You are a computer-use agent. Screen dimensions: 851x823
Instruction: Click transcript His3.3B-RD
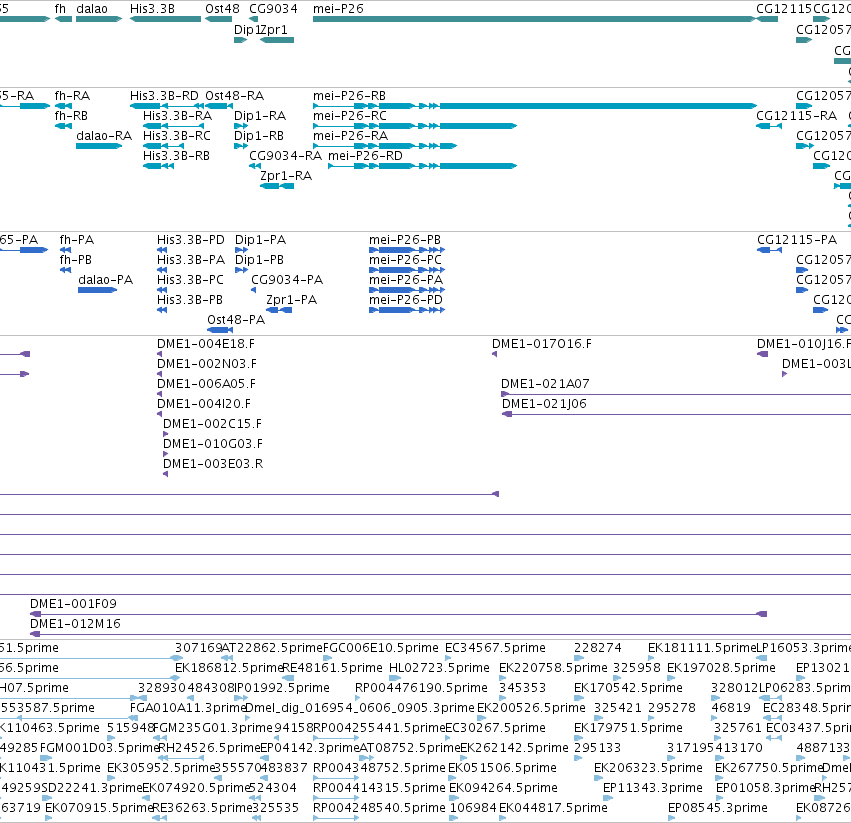164,96
